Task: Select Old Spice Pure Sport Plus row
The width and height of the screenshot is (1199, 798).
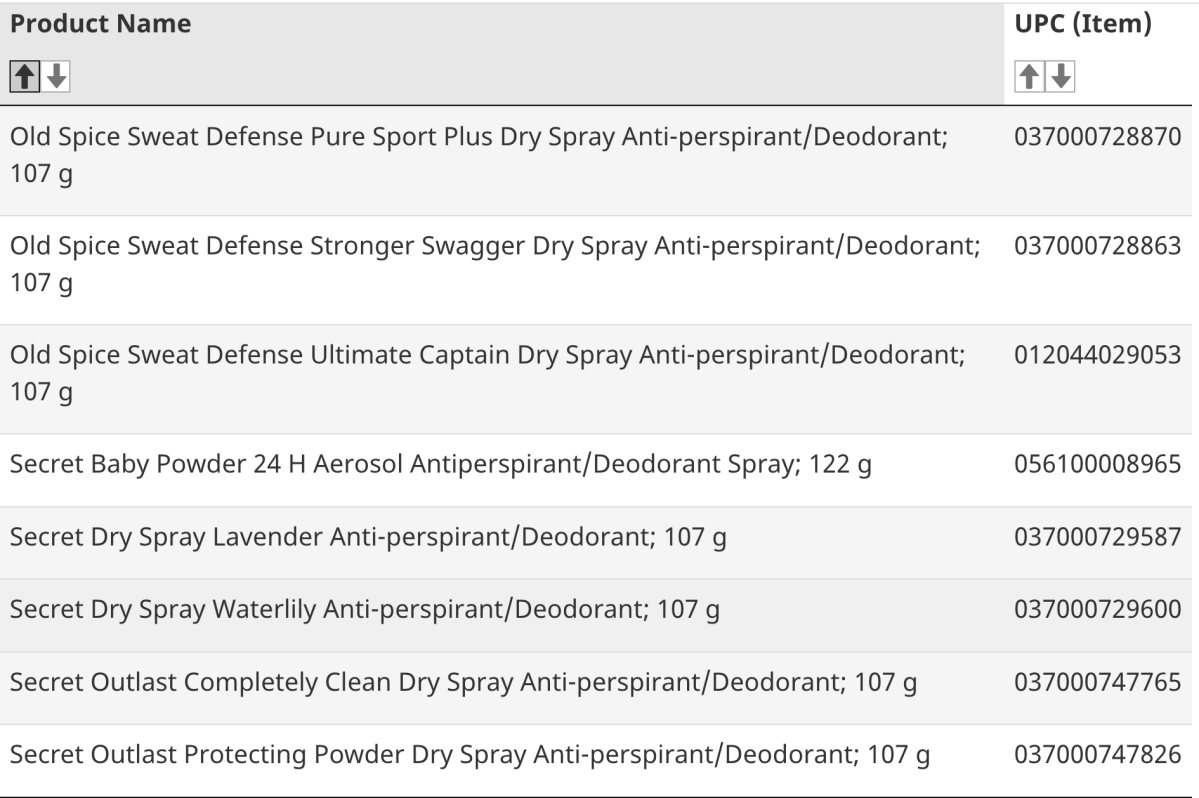Action: point(479,155)
